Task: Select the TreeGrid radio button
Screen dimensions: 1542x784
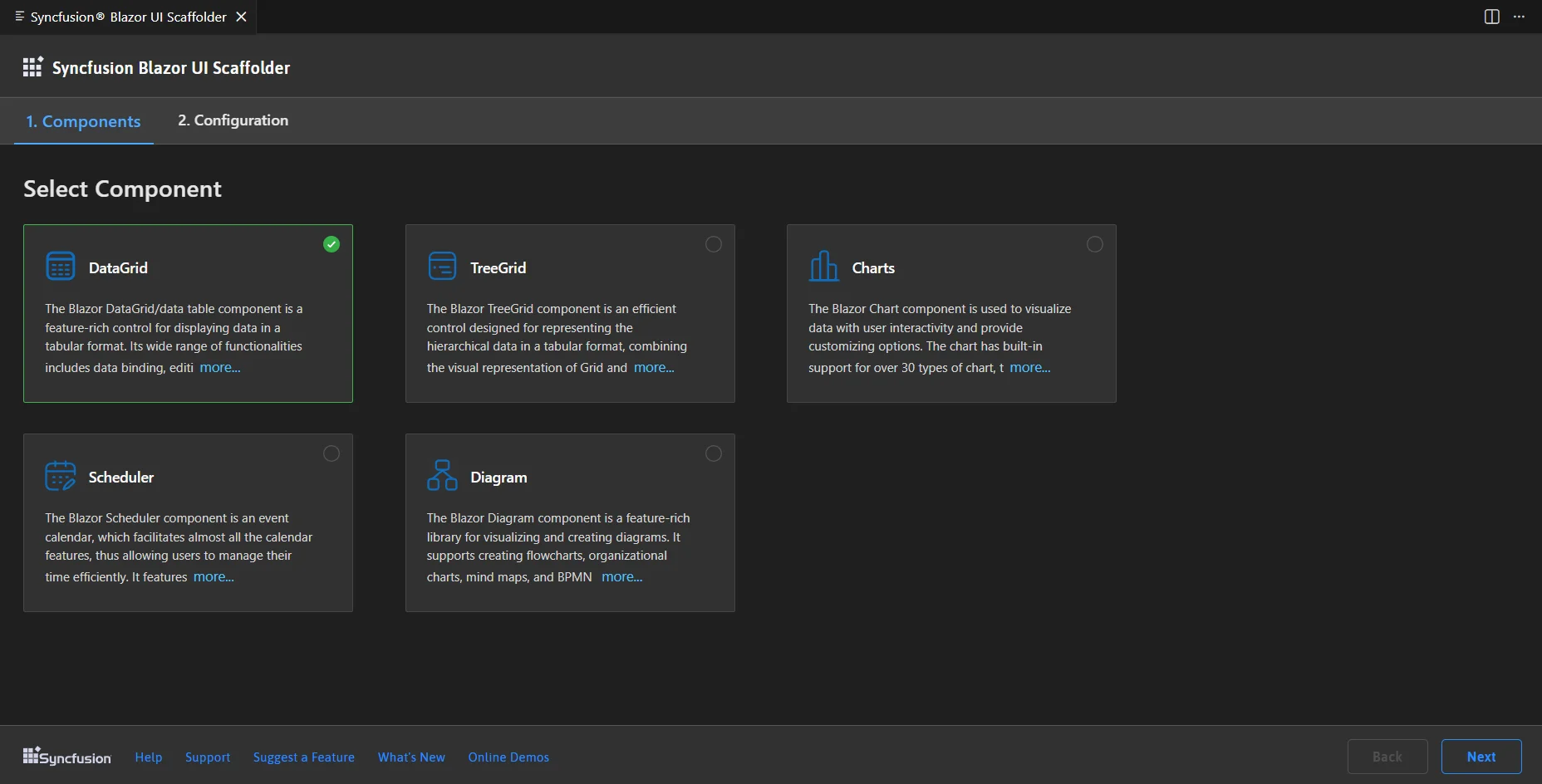Action: pos(714,244)
